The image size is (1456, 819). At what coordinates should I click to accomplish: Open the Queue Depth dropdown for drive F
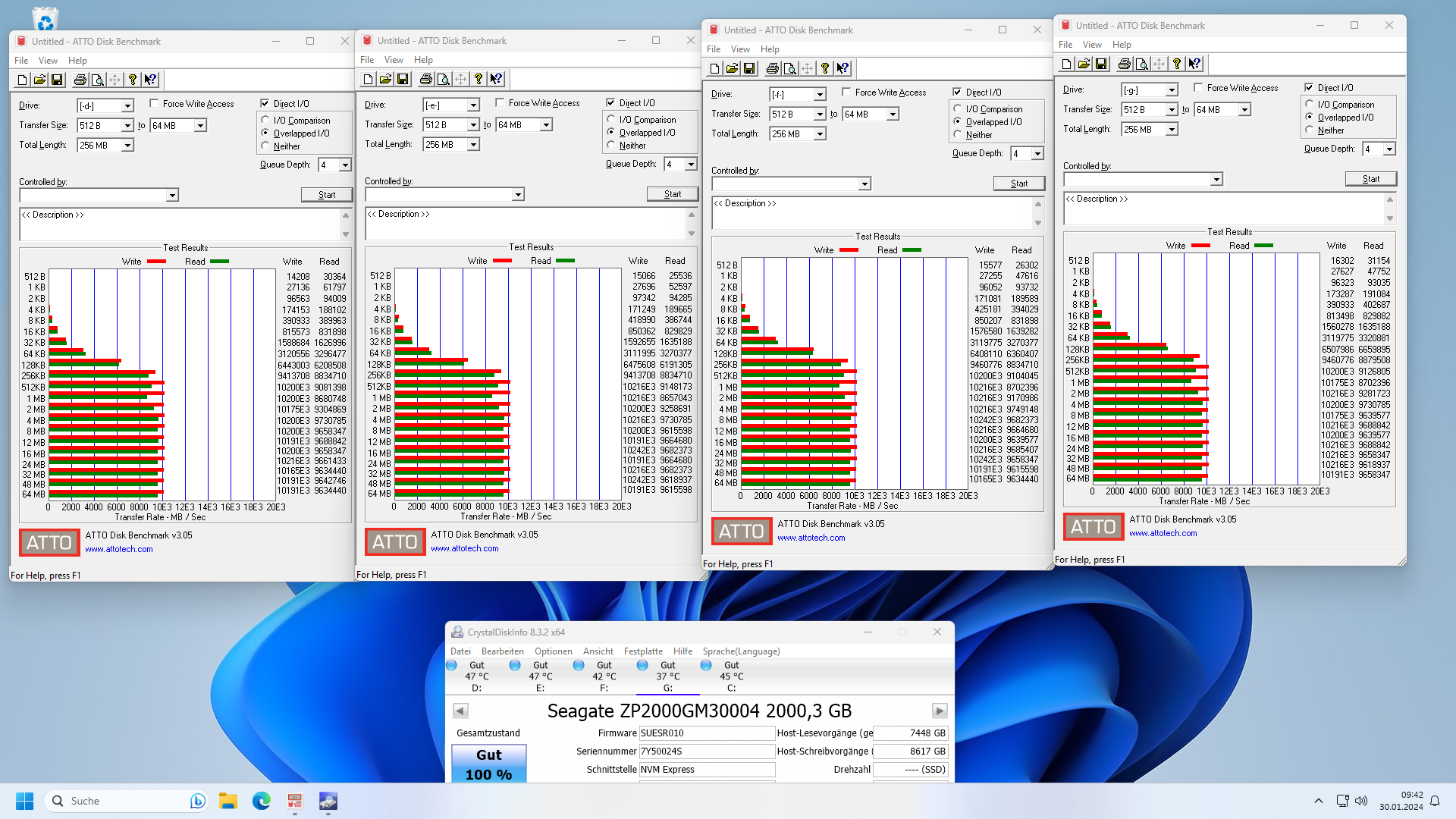point(1036,153)
